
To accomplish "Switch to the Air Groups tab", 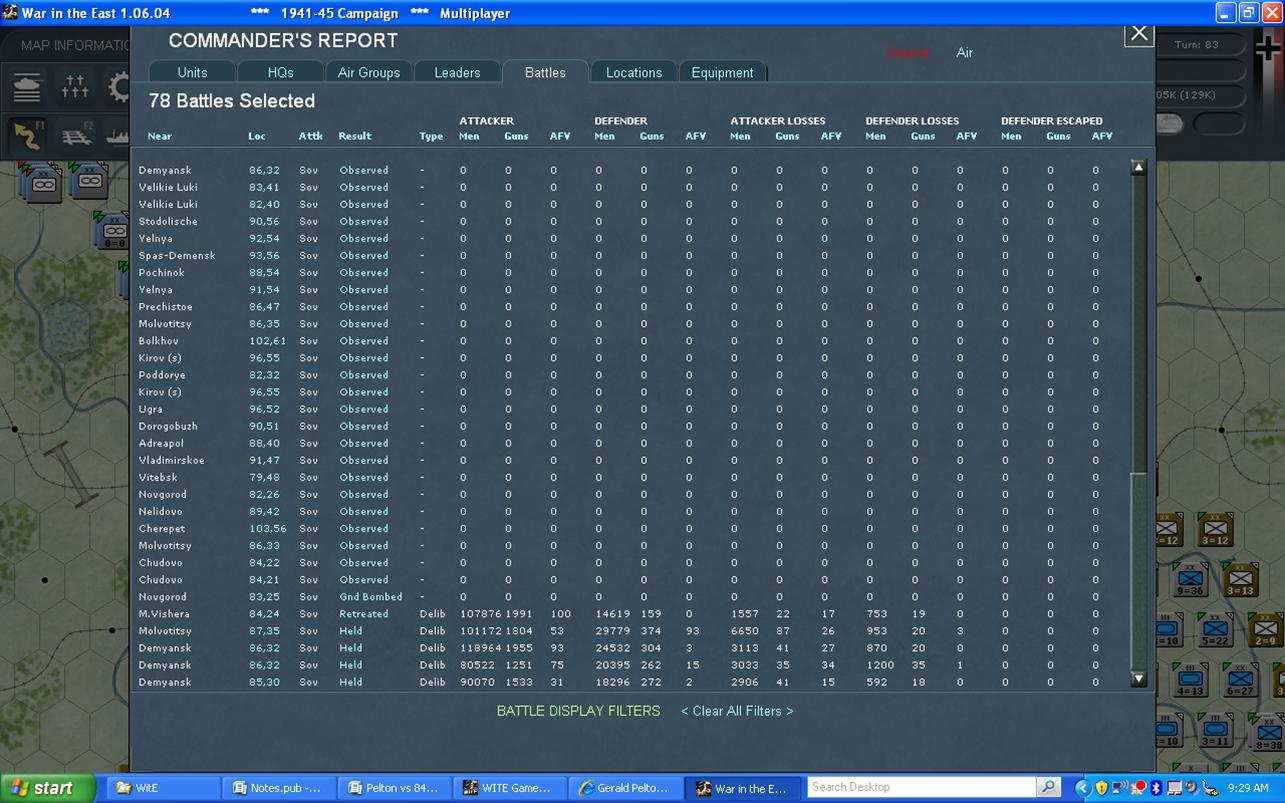I will click(368, 72).
